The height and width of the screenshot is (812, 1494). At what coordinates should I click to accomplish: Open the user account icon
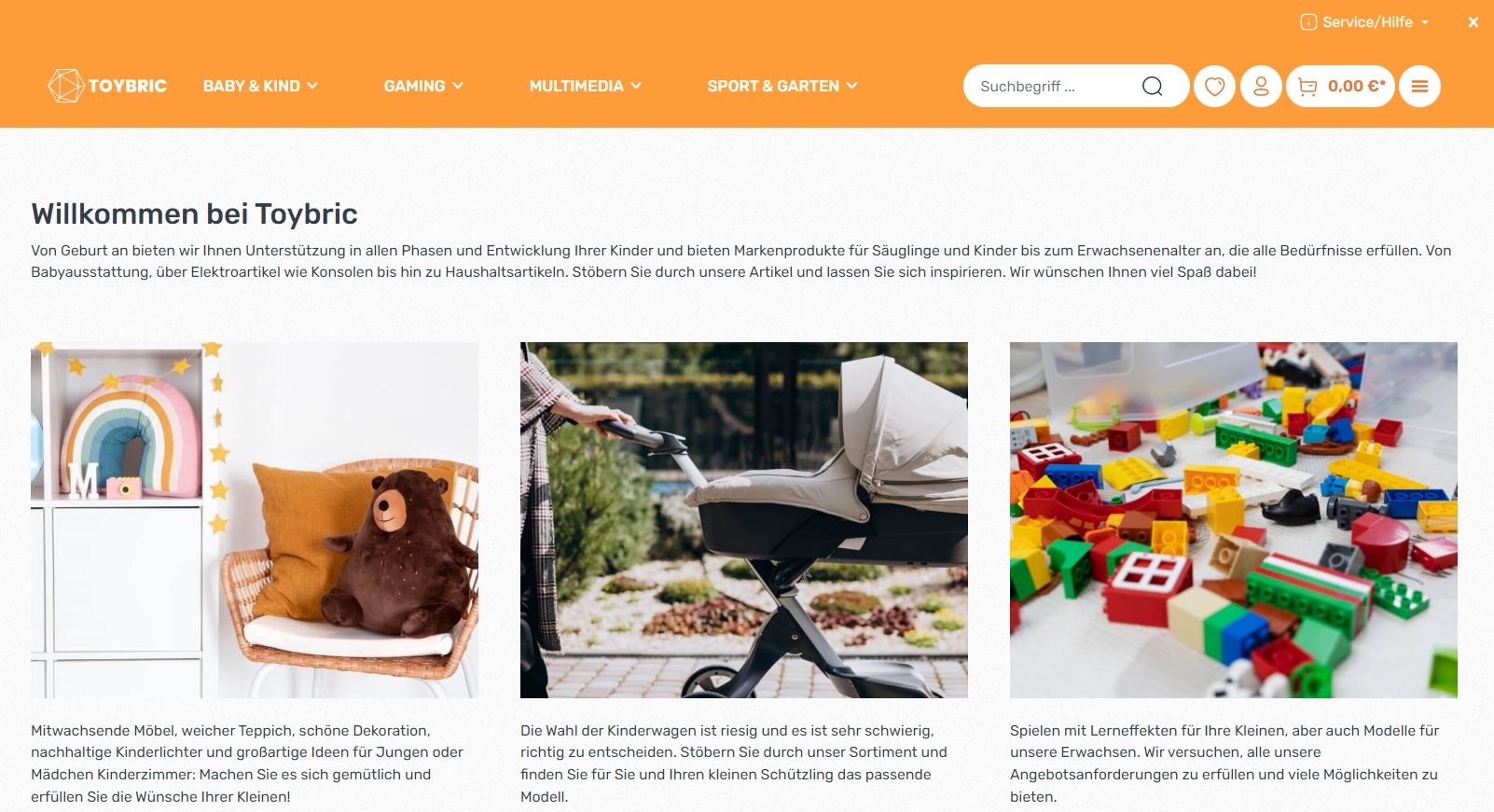pos(1261,86)
